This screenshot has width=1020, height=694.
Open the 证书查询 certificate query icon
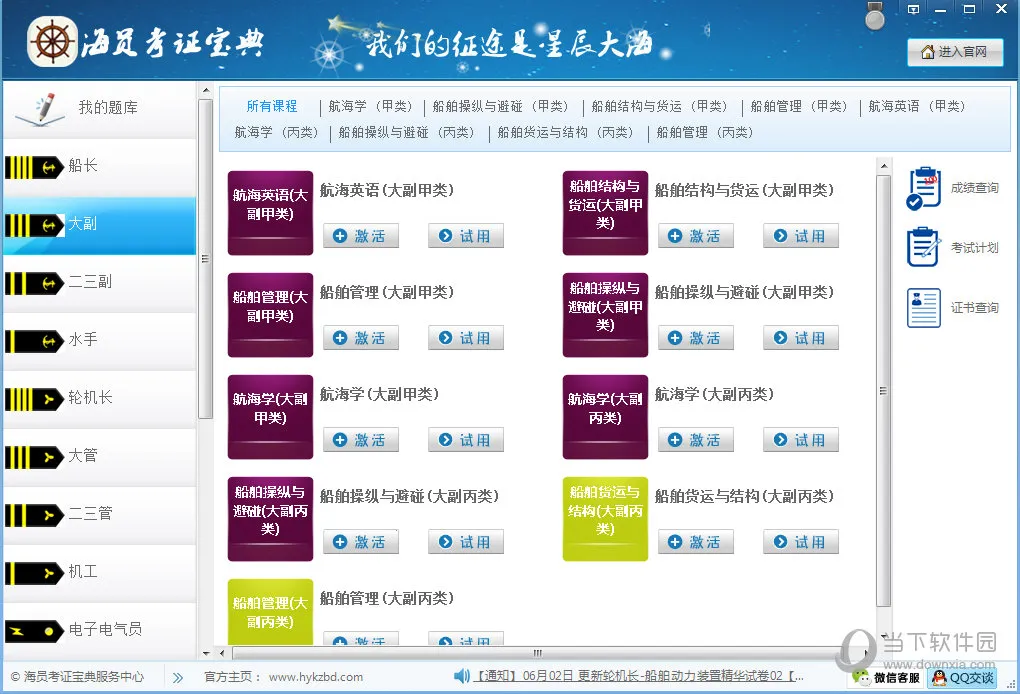point(924,307)
